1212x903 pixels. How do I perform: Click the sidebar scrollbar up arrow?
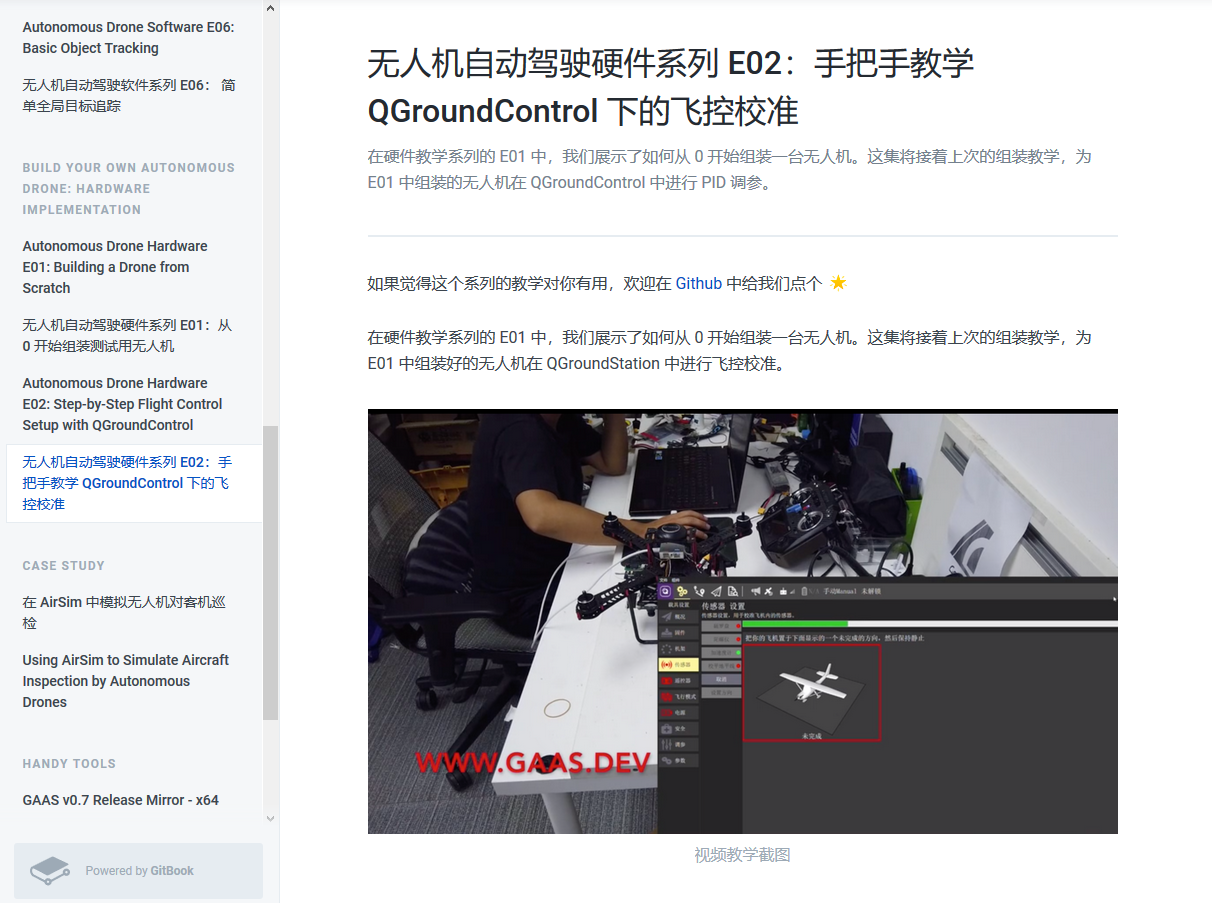point(270,8)
